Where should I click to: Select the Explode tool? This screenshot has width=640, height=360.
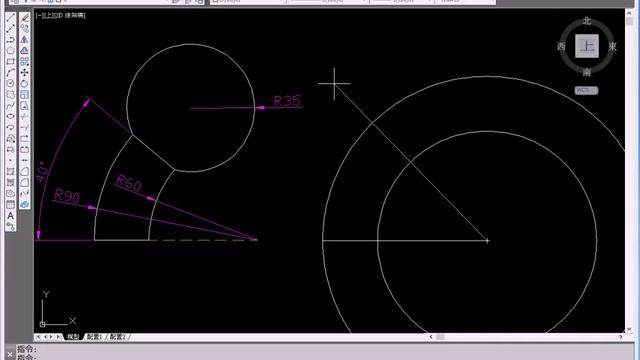(x=24, y=204)
